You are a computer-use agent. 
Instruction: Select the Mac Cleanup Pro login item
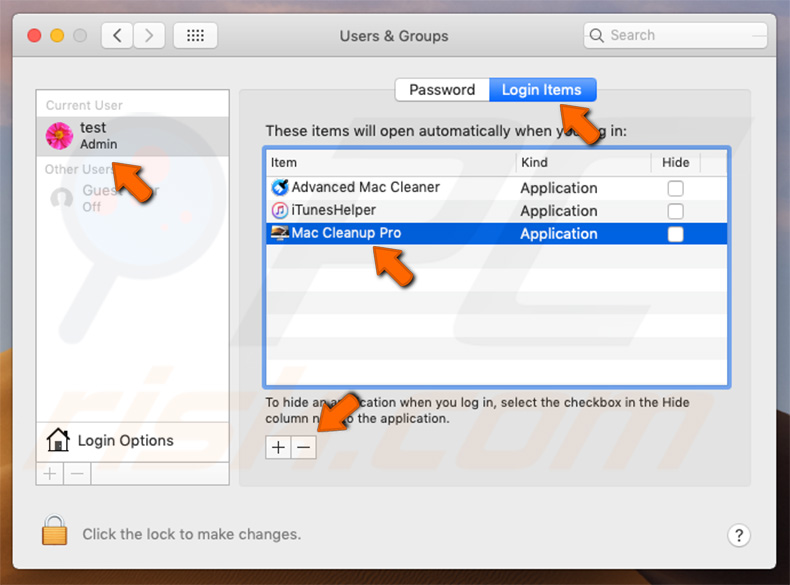496,234
